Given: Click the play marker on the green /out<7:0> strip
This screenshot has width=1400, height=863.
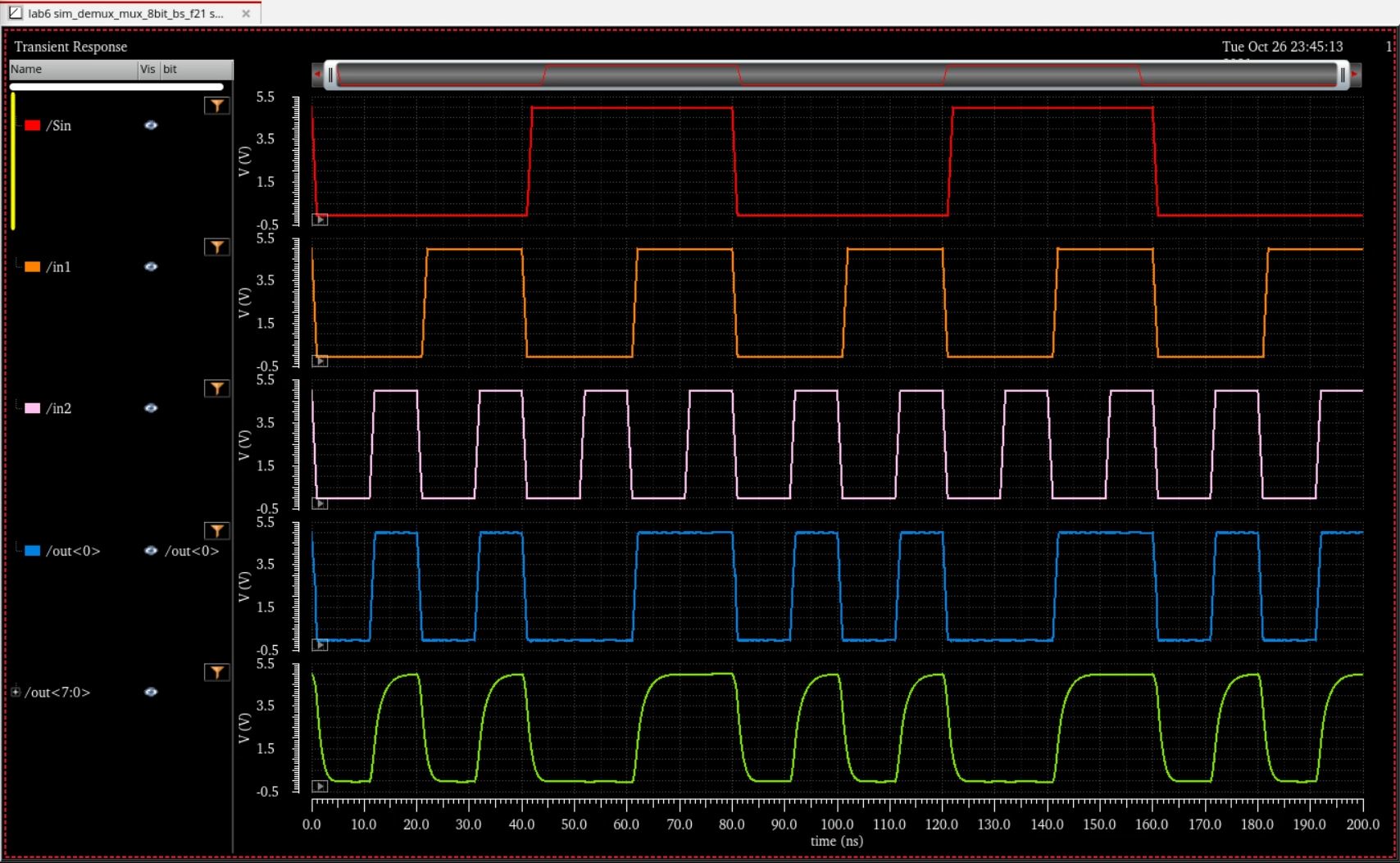Looking at the screenshot, I should (320, 787).
